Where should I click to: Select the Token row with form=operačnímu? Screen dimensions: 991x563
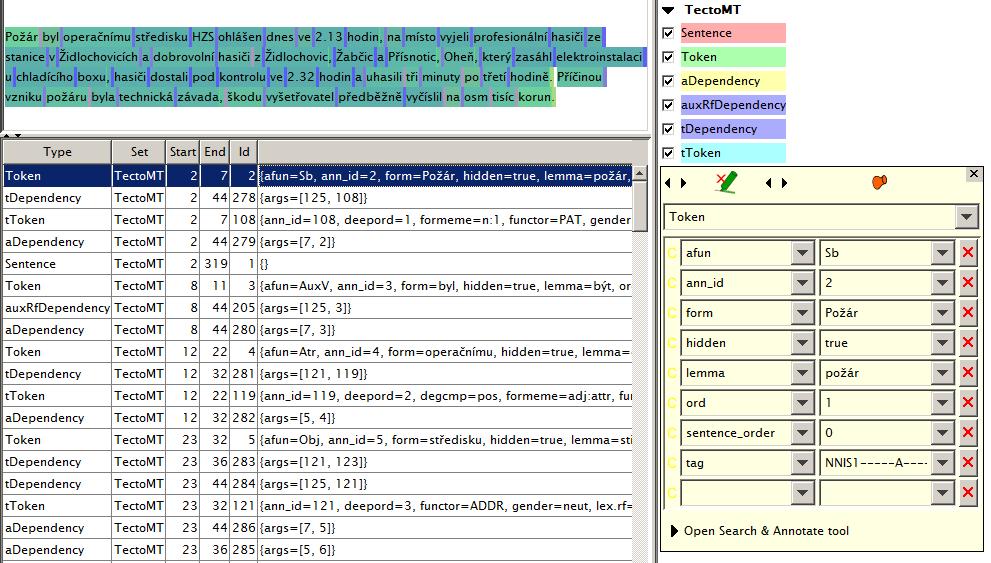tap(317, 352)
